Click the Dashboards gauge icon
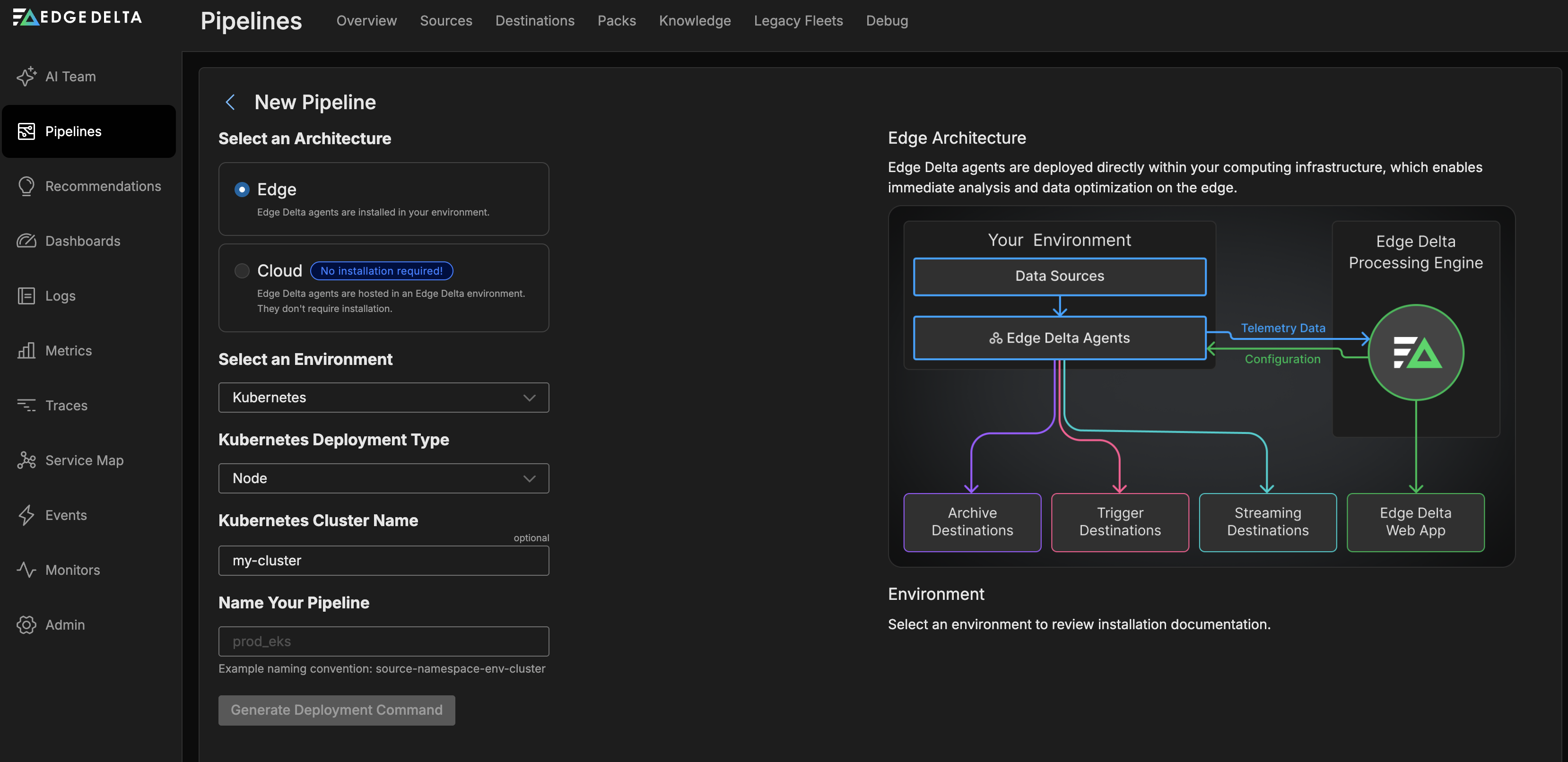Screen dimensions: 1568x762 [26, 241]
